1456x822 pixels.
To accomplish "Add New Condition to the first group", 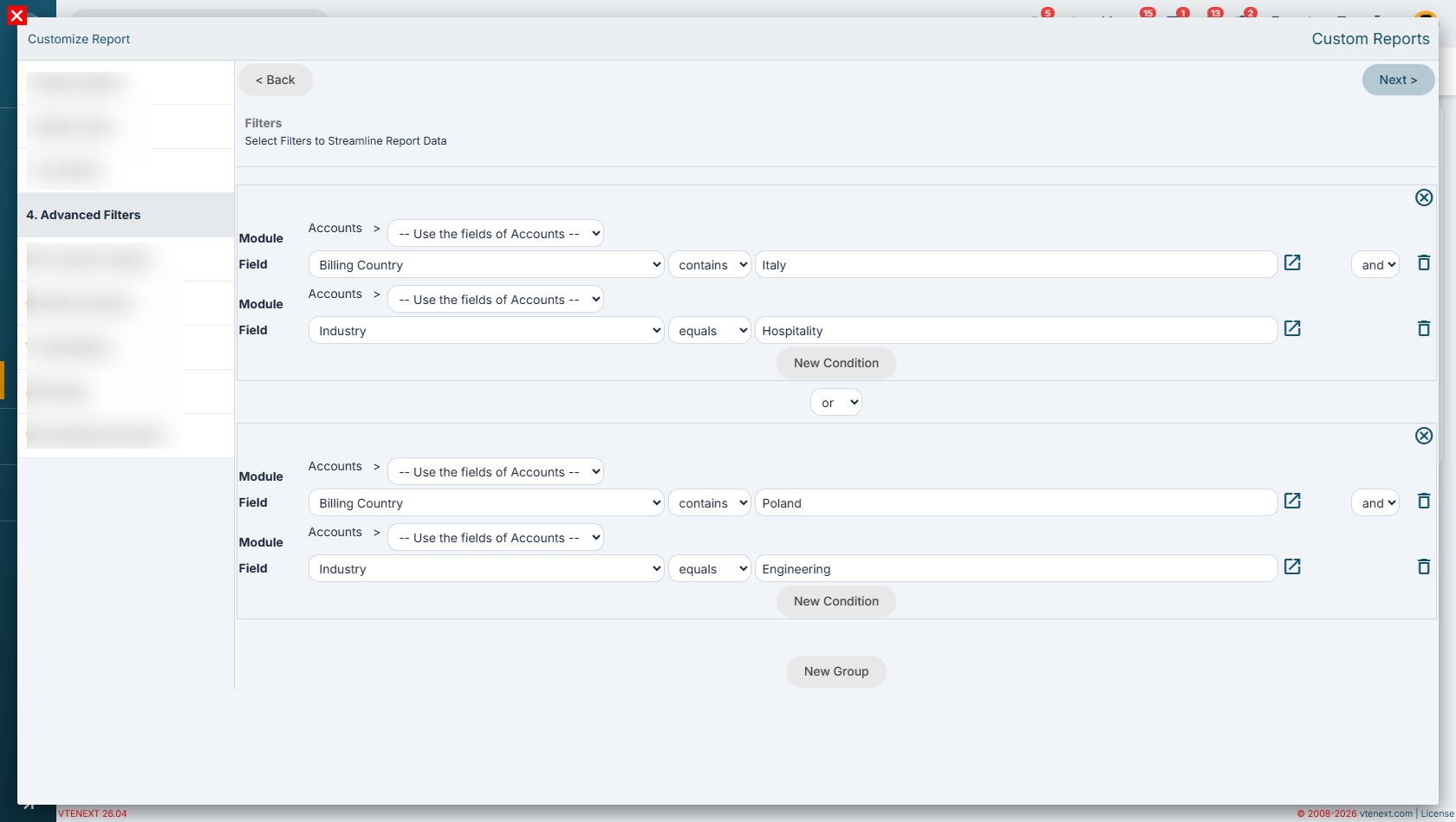I will point(836,363).
